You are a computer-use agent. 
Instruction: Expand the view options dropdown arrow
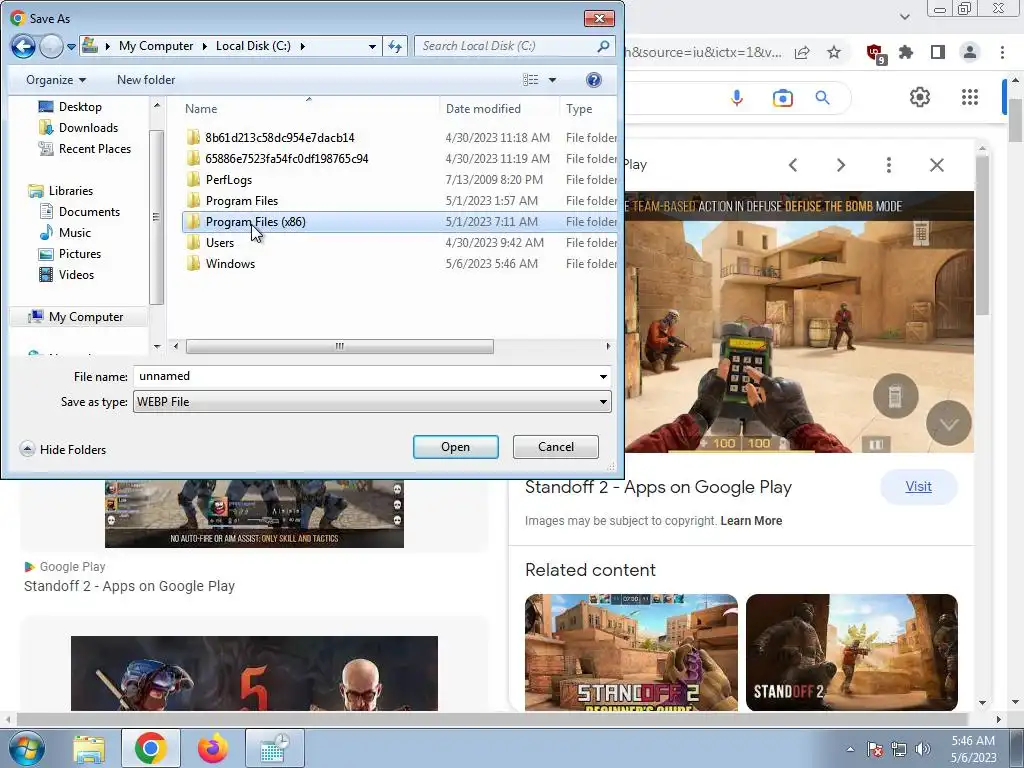click(552, 80)
